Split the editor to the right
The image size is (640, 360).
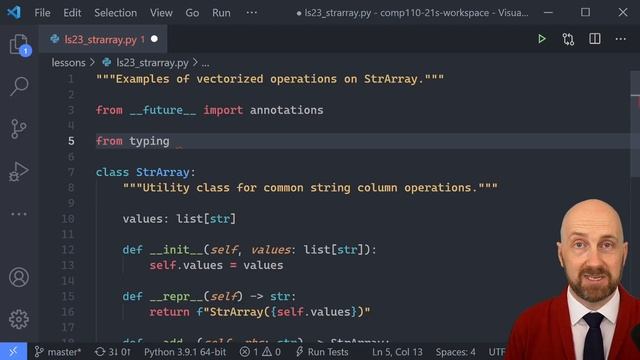595,39
